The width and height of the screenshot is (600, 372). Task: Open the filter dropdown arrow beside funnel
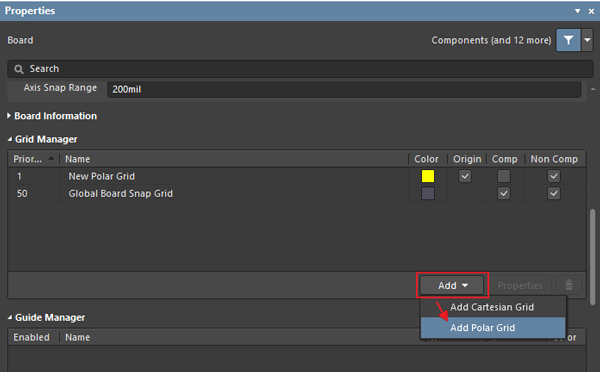(x=587, y=40)
